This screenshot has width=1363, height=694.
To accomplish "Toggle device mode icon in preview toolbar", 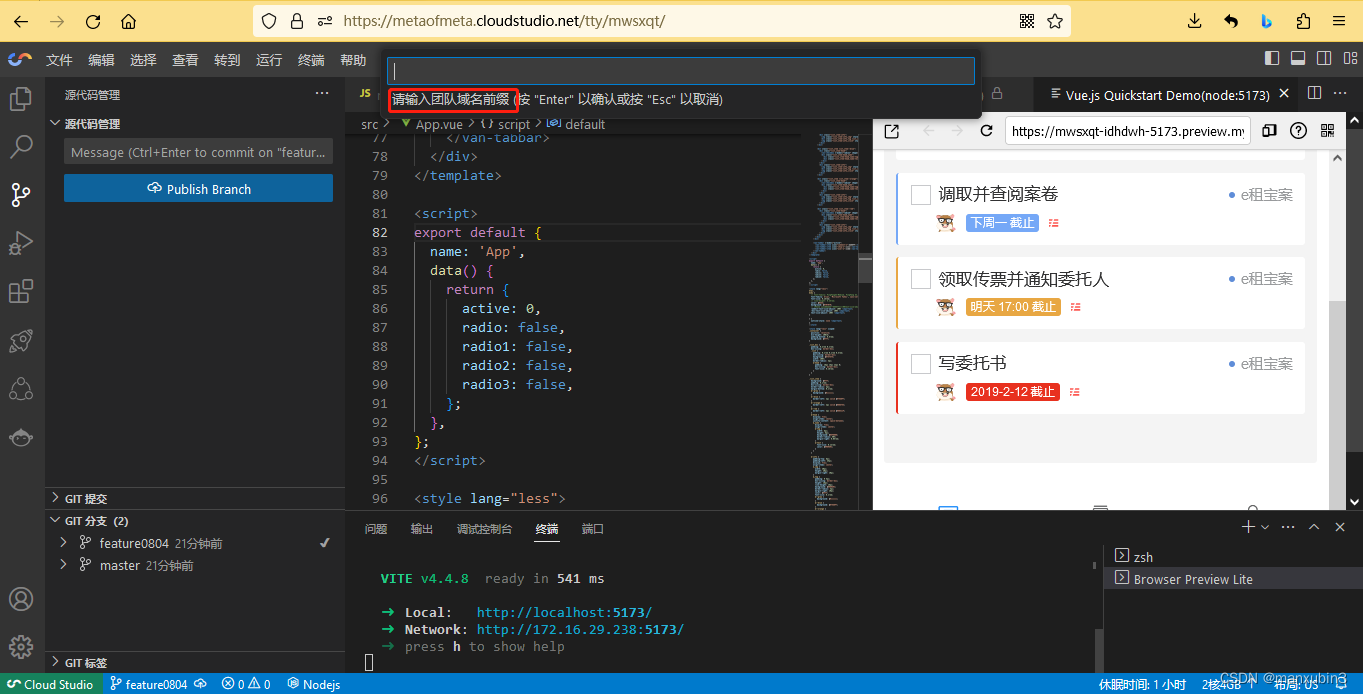I will (1269, 131).
